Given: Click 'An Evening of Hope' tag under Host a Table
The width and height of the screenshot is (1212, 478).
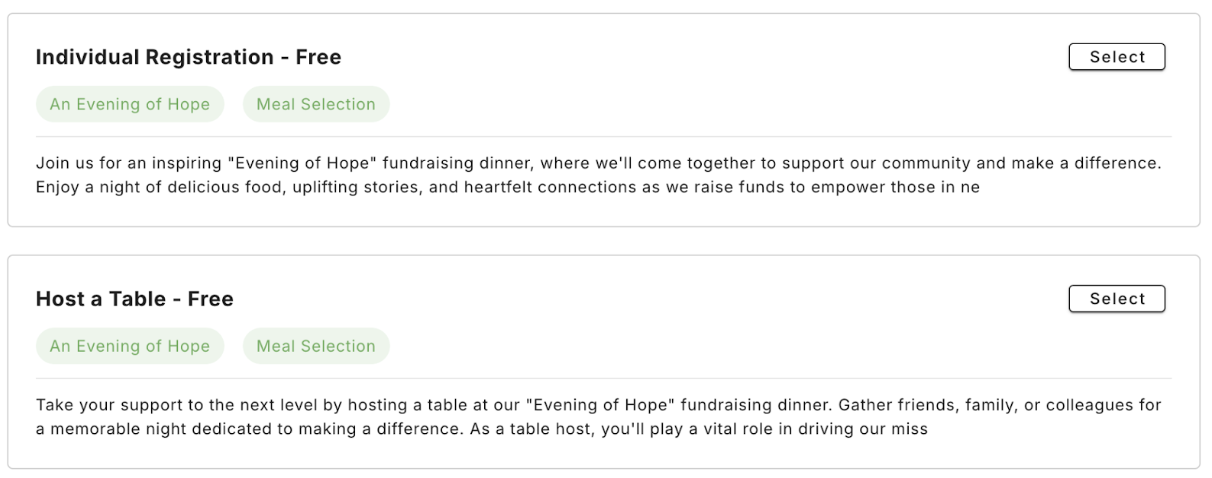Looking at the screenshot, I should [x=130, y=346].
